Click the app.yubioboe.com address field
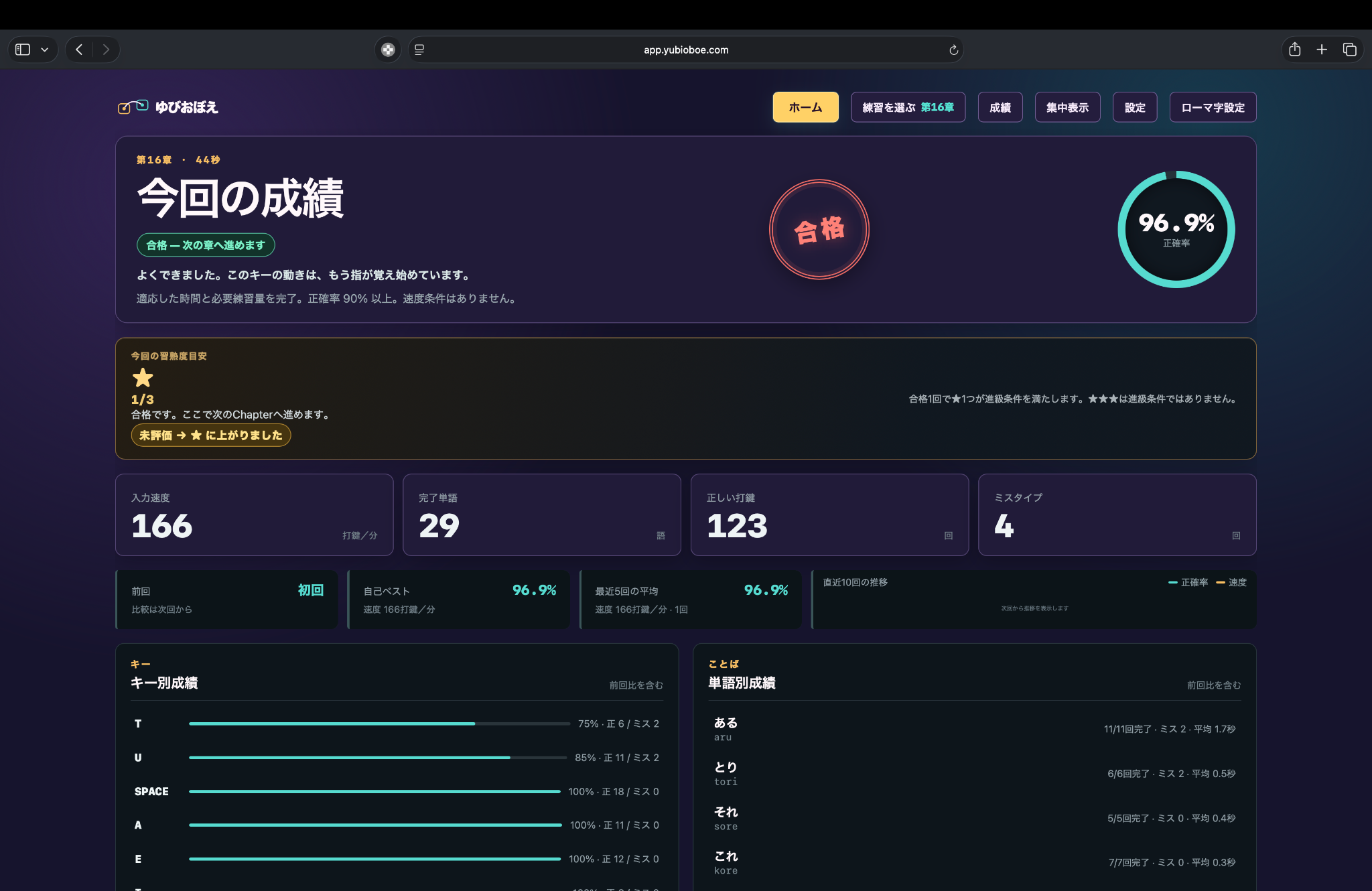1372x891 pixels. click(x=686, y=50)
